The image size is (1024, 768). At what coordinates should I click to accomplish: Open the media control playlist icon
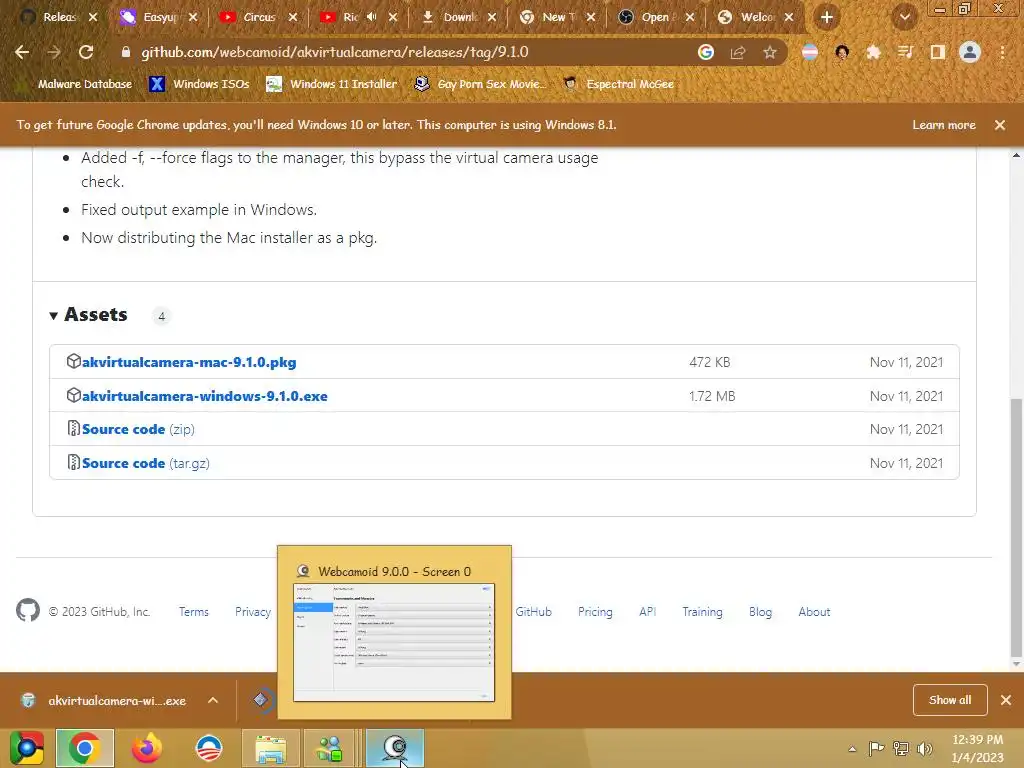coord(905,52)
